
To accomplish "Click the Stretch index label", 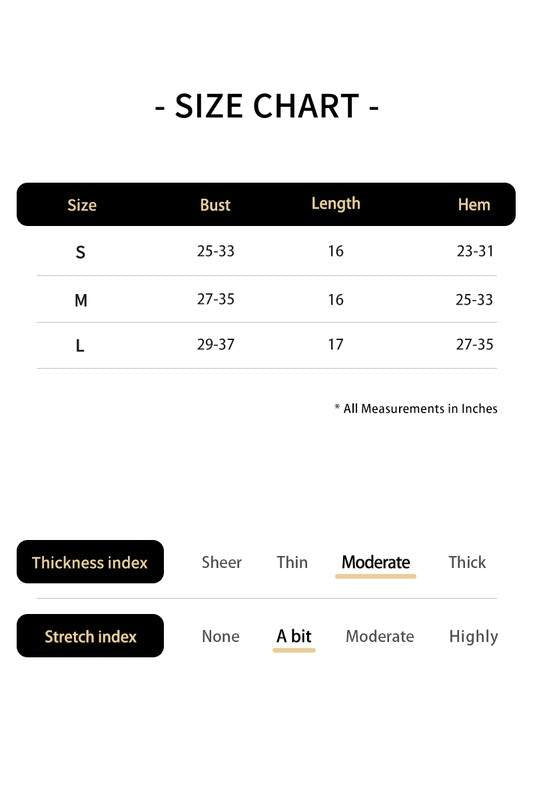I will [x=90, y=636].
